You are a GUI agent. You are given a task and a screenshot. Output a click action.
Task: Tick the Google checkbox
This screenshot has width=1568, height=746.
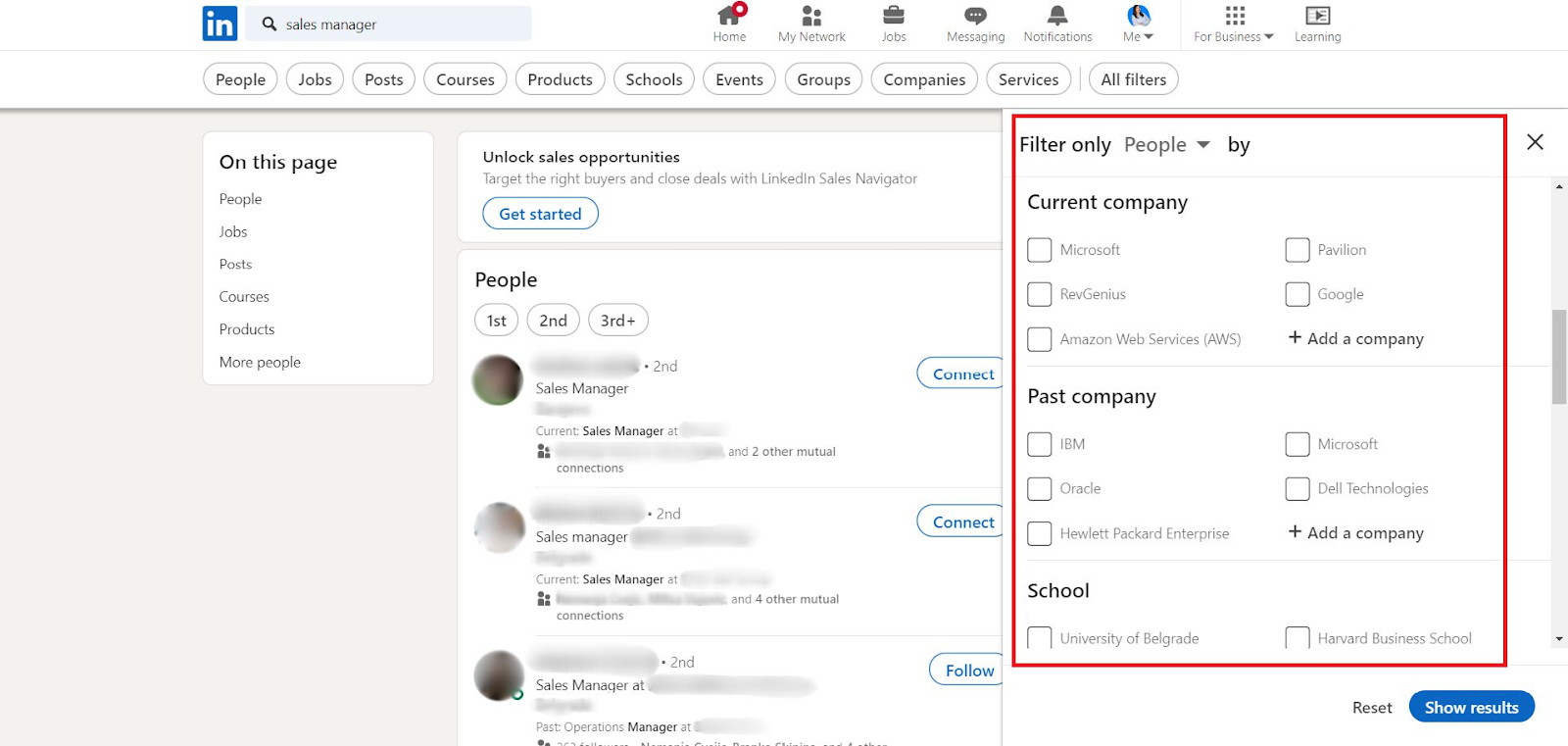[x=1298, y=294]
